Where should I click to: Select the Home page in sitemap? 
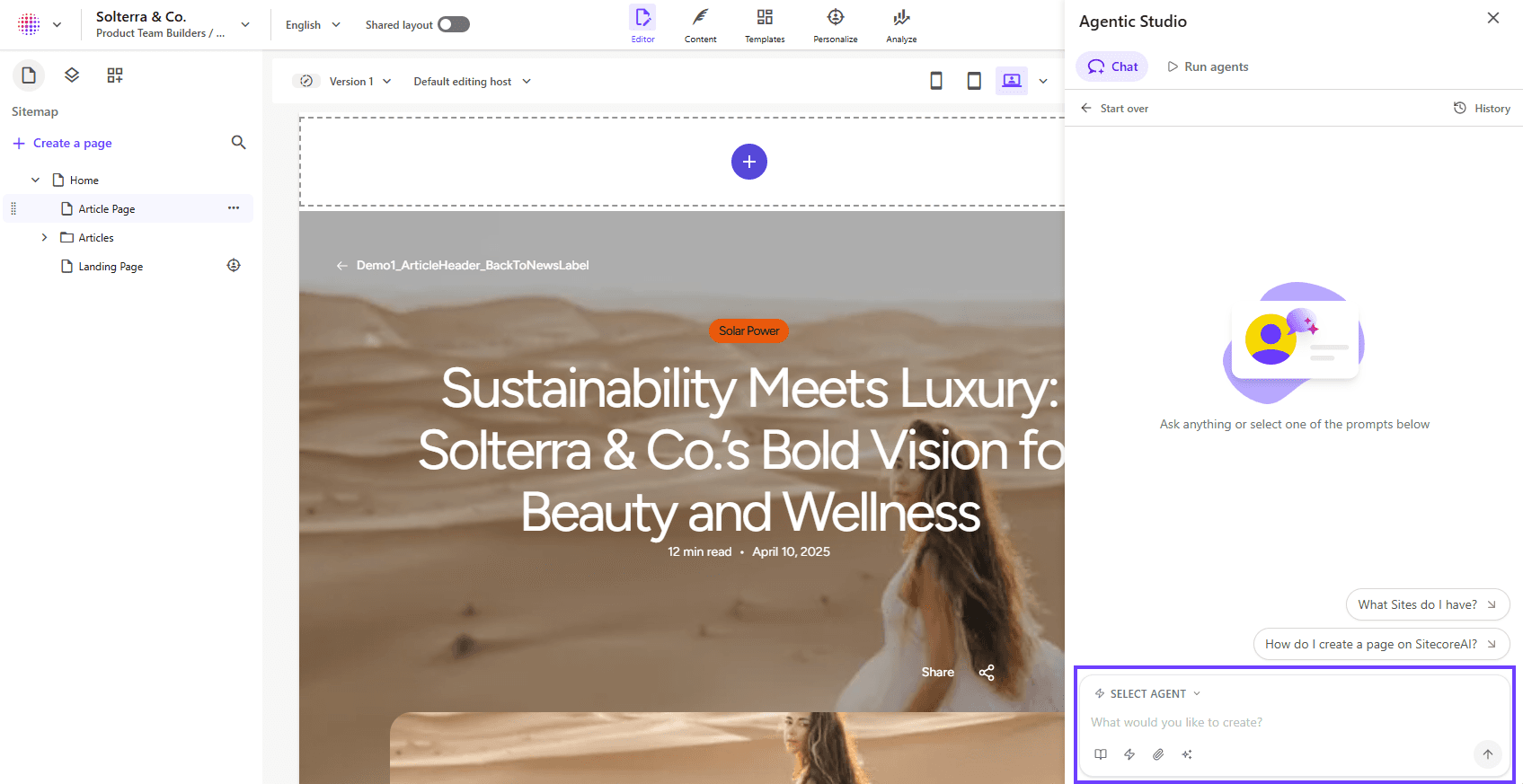click(84, 181)
